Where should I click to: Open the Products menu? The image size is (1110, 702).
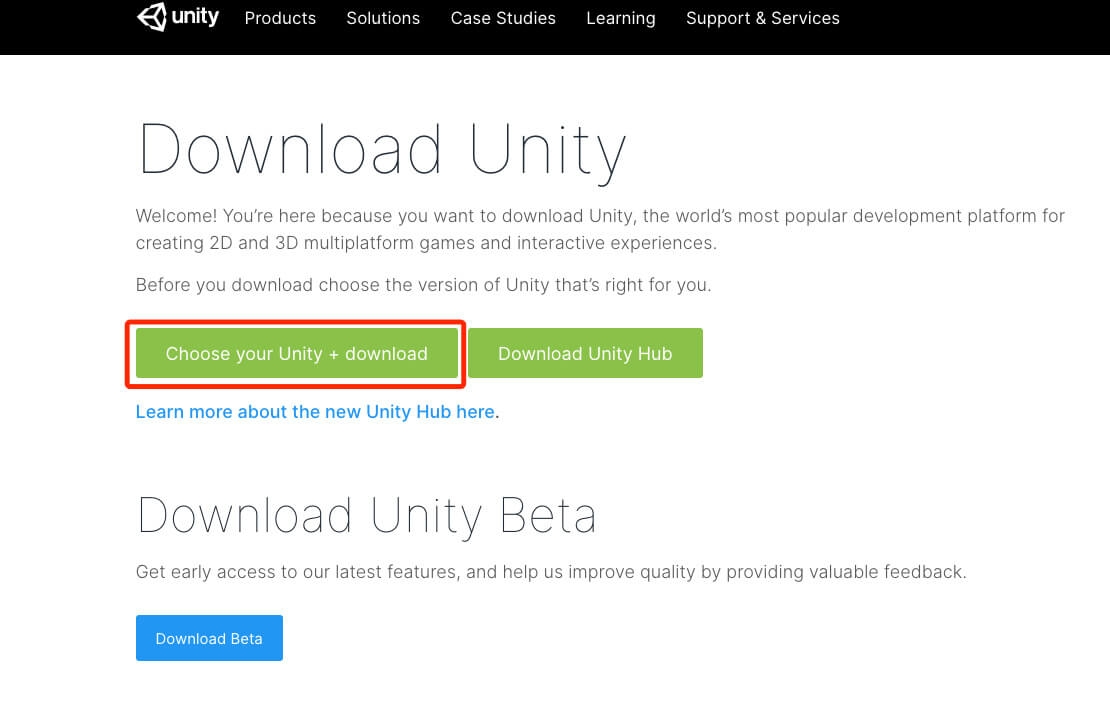(280, 18)
